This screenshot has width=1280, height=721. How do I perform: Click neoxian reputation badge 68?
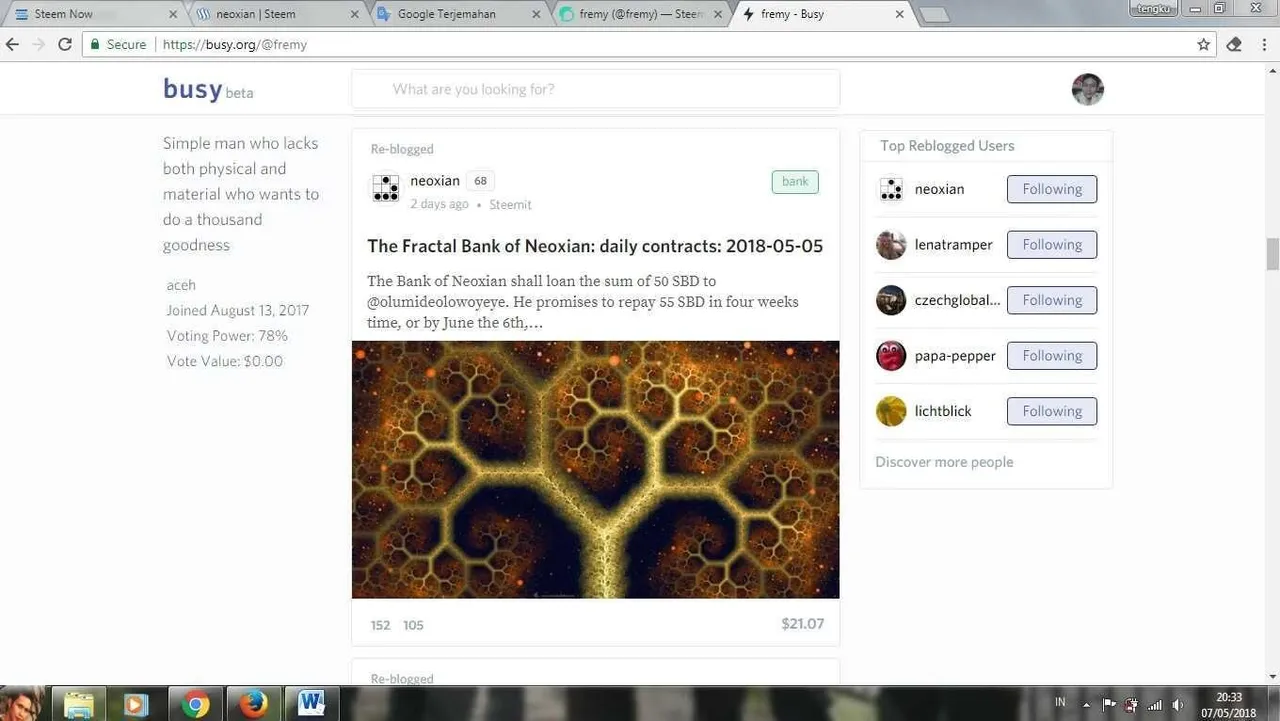pyautogui.click(x=480, y=181)
